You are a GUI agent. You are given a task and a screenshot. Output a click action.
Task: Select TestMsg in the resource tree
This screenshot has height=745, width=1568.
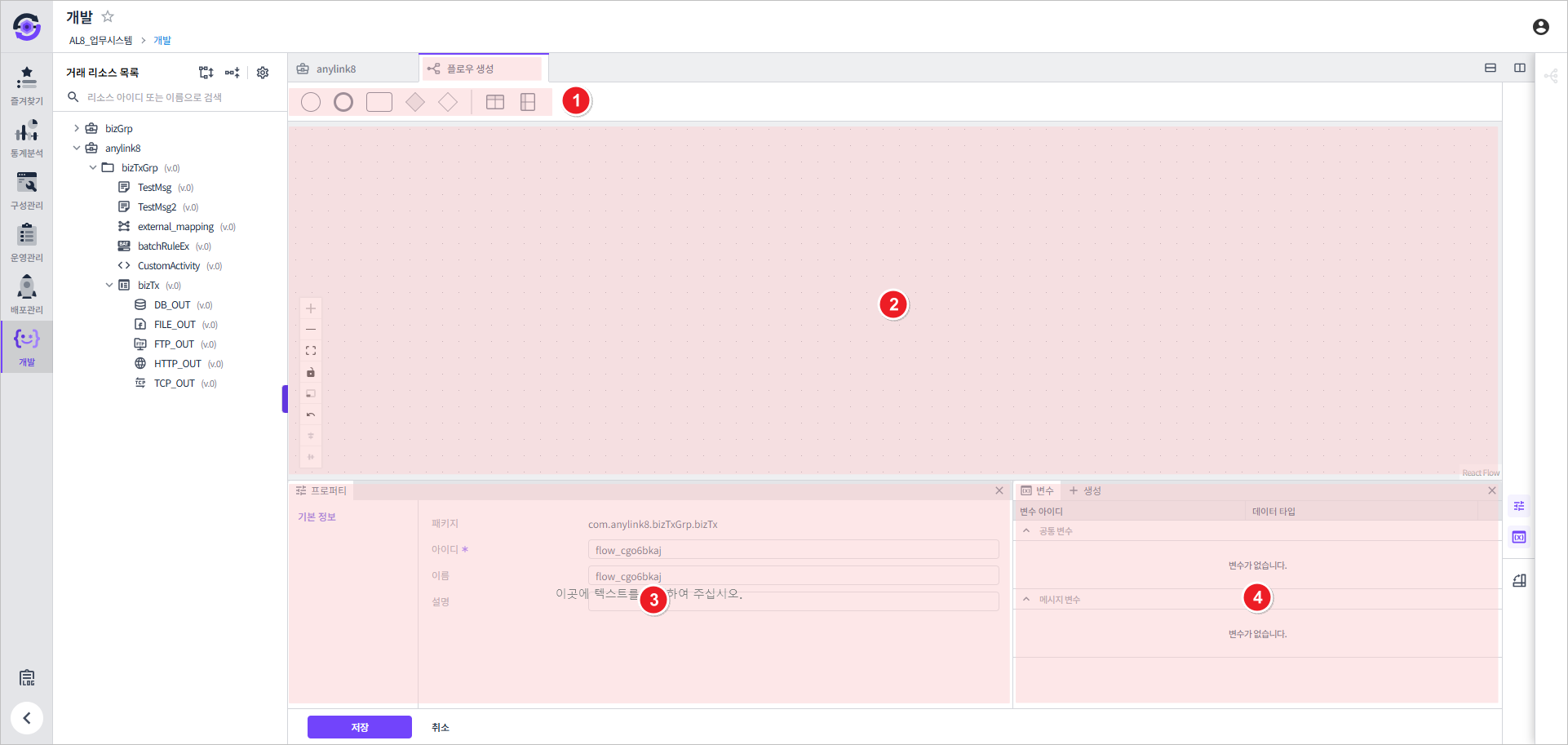point(154,188)
